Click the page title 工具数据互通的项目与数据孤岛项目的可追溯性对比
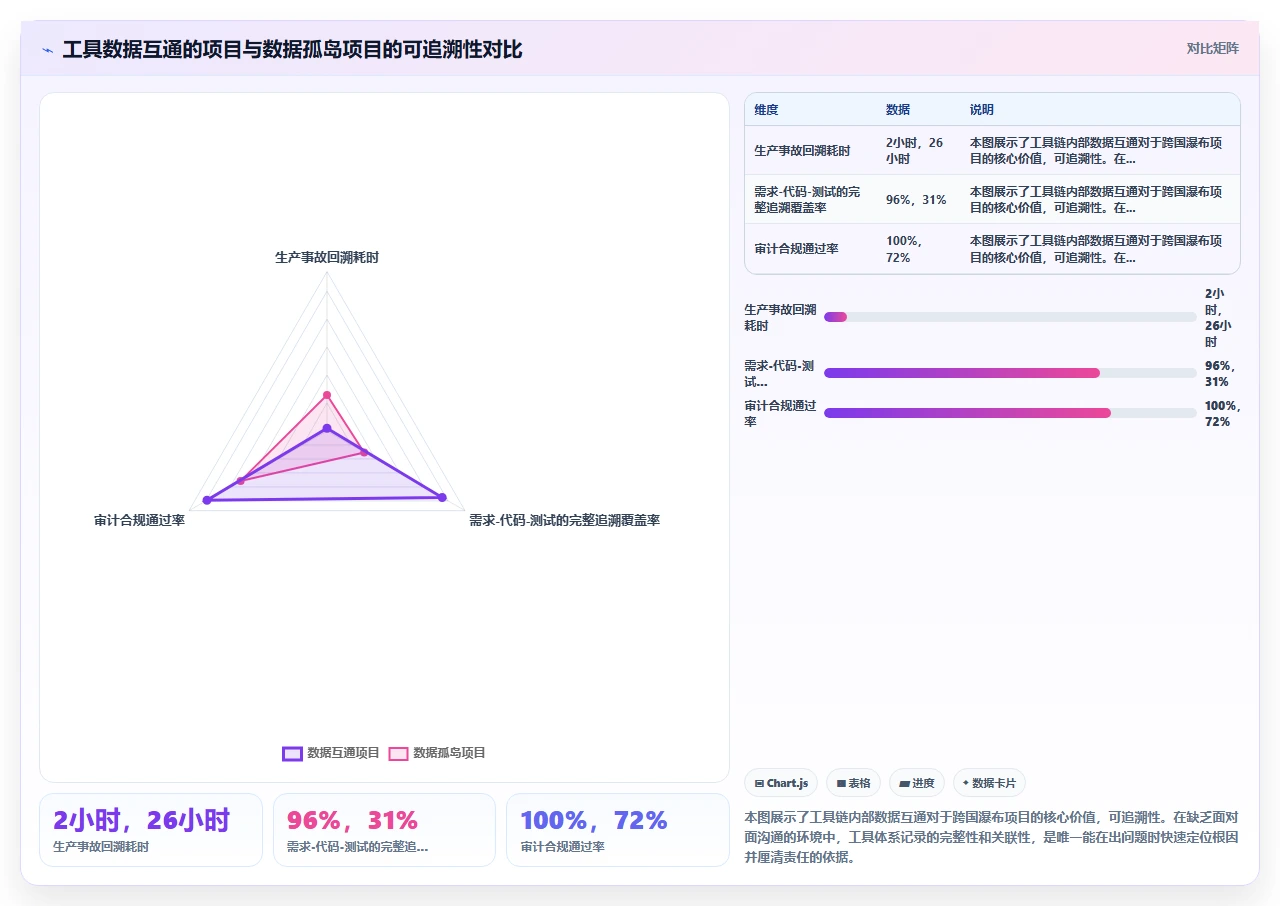1280x906 pixels. tap(292, 49)
